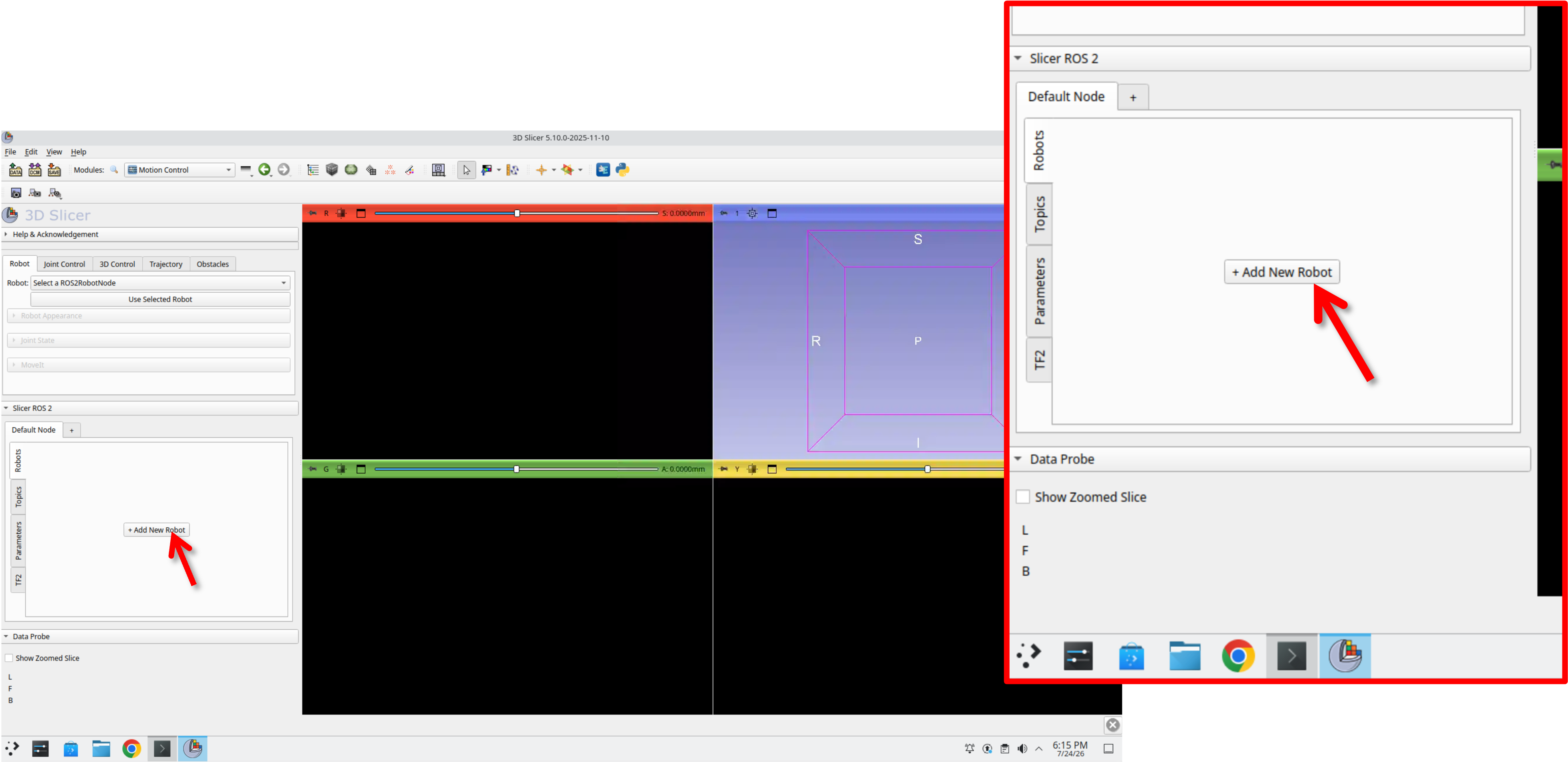
Task: Add a node with plus tab in left panel
Action: point(71,430)
